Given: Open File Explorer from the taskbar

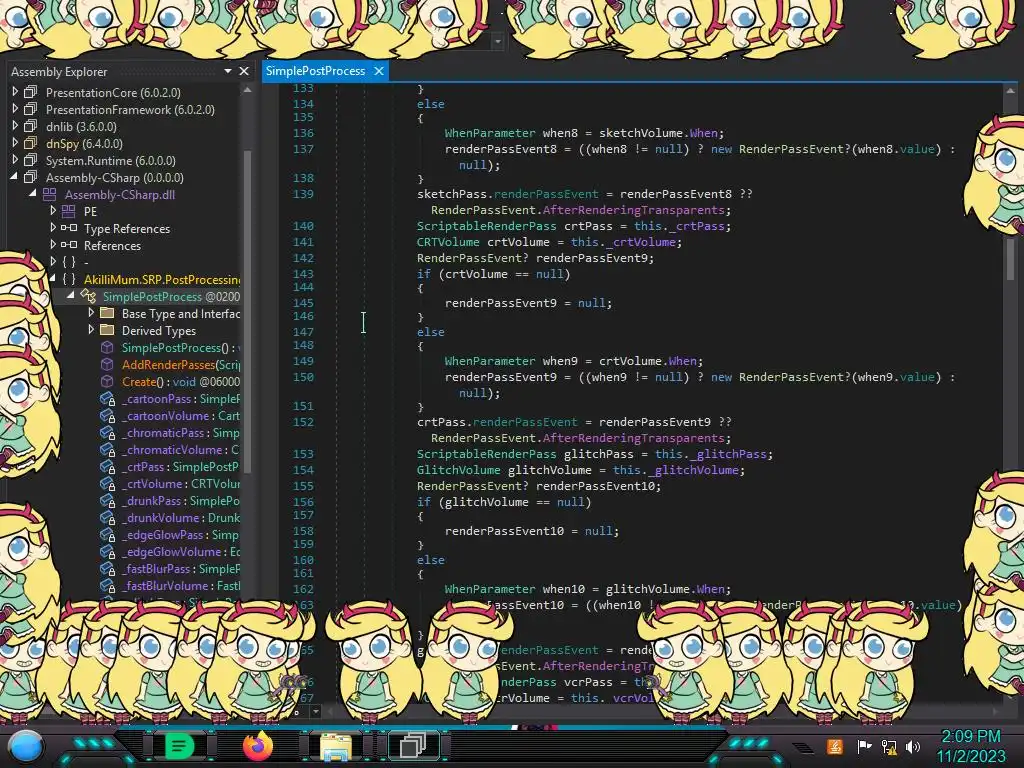Looking at the screenshot, I should coord(336,746).
